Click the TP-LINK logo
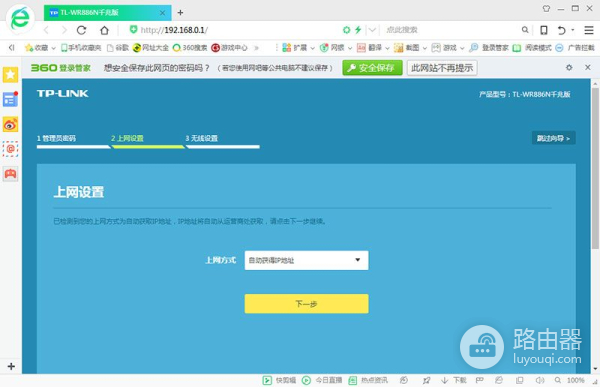This screenshot has width=600, height=387. (62, 93)
